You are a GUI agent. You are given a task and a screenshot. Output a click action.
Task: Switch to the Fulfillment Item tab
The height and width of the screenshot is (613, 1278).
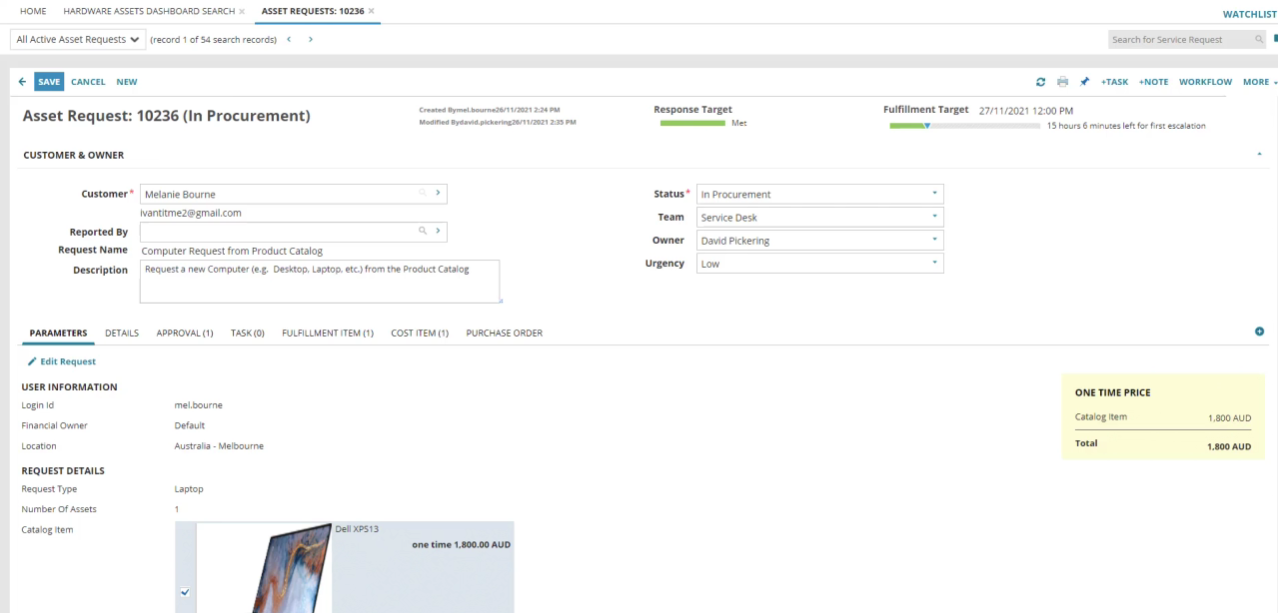327,333
